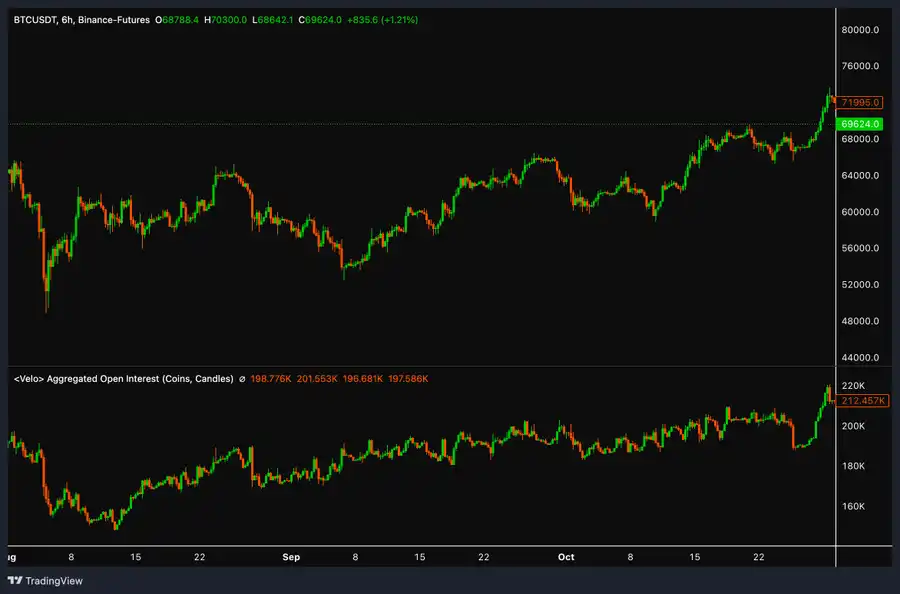Select the Sep marker on the time axis
This screenshot has width=900, height=594.
coord(292,556)
